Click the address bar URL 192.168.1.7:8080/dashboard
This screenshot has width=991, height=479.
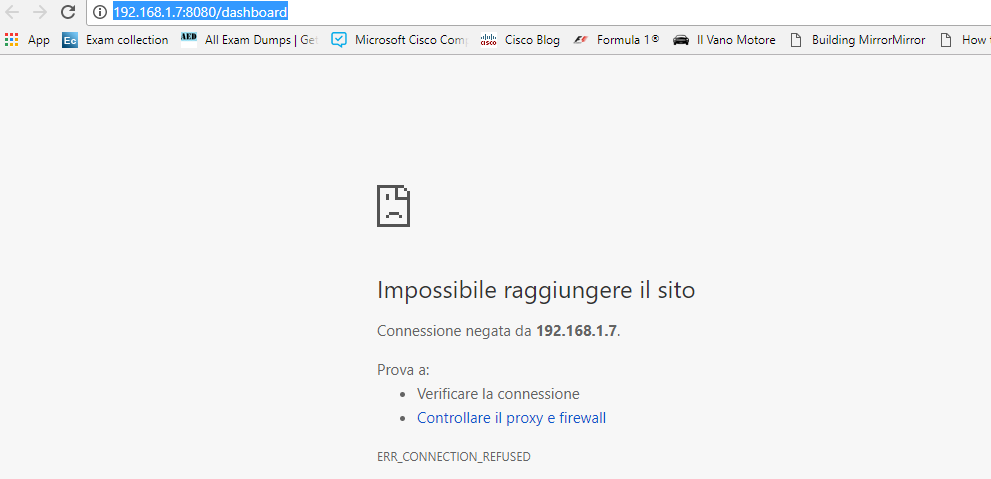tap(200, 12)
